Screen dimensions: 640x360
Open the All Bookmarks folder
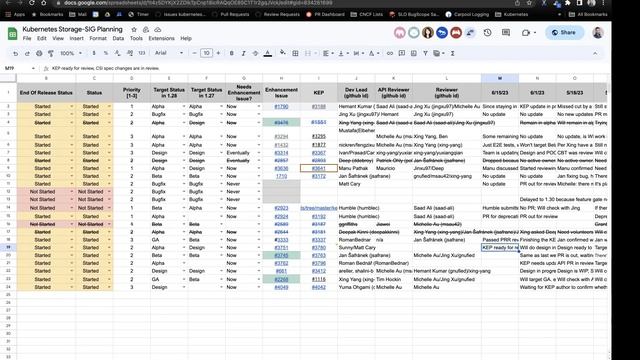[x=588, y=14]
